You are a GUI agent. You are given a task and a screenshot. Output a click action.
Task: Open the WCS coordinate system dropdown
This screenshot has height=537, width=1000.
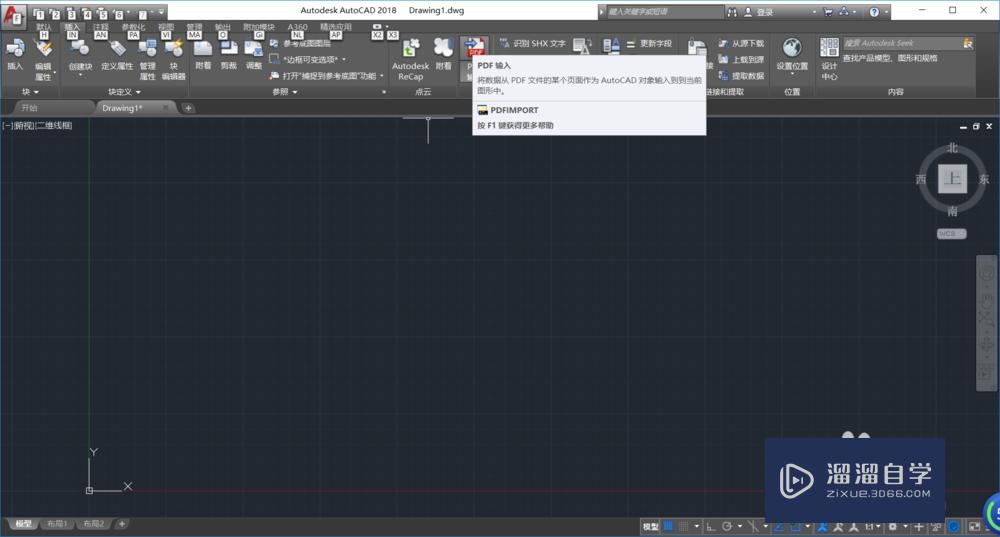pos(951,234)
